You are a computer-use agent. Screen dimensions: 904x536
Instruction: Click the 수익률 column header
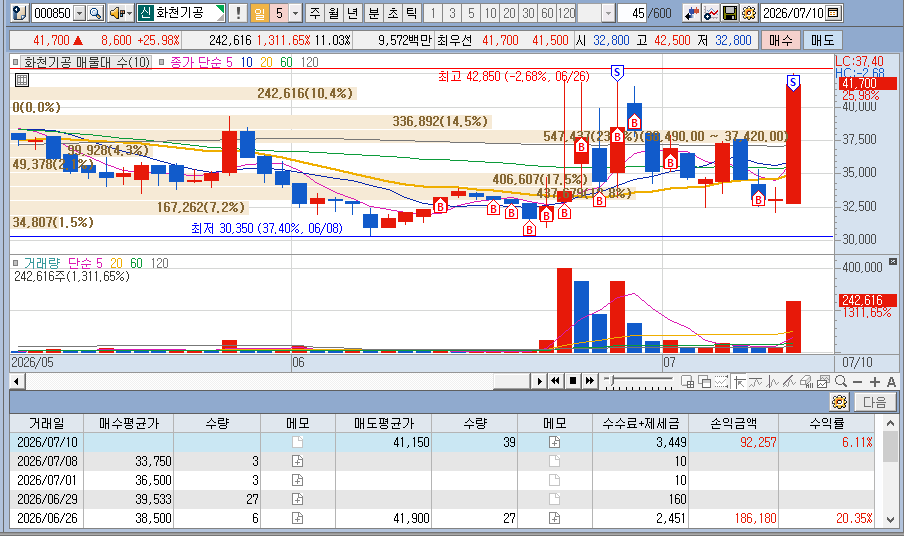point(827,423)
